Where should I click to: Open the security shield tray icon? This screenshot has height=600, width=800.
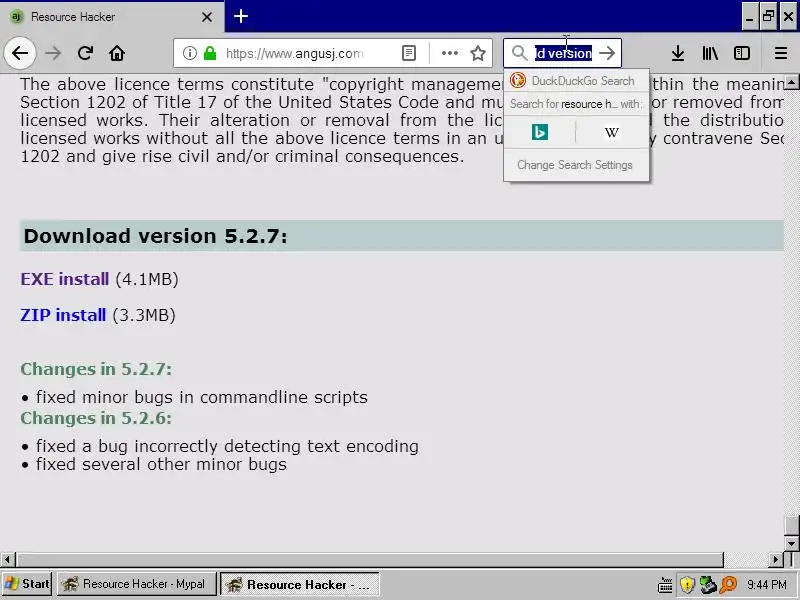tap(687, 585)
